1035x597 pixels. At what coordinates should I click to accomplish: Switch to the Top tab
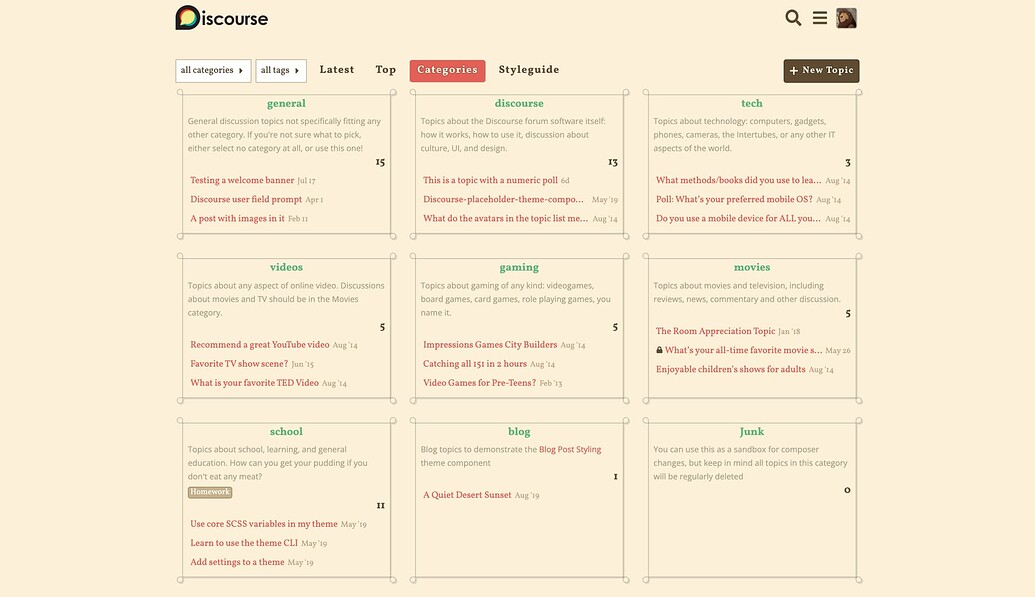(386, 70)
